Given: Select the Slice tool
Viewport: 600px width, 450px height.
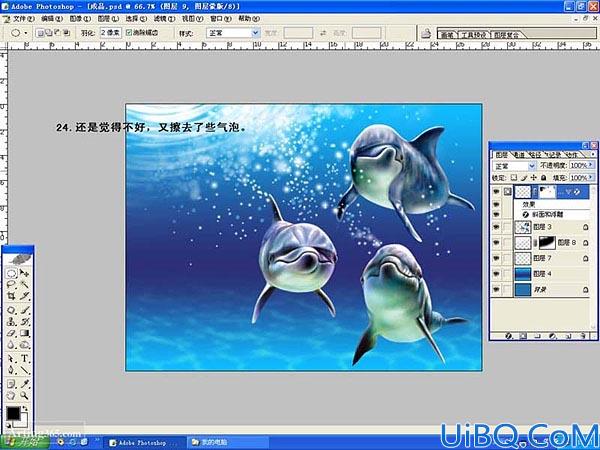Looking at the screenshot, I should tap(24, 296).
